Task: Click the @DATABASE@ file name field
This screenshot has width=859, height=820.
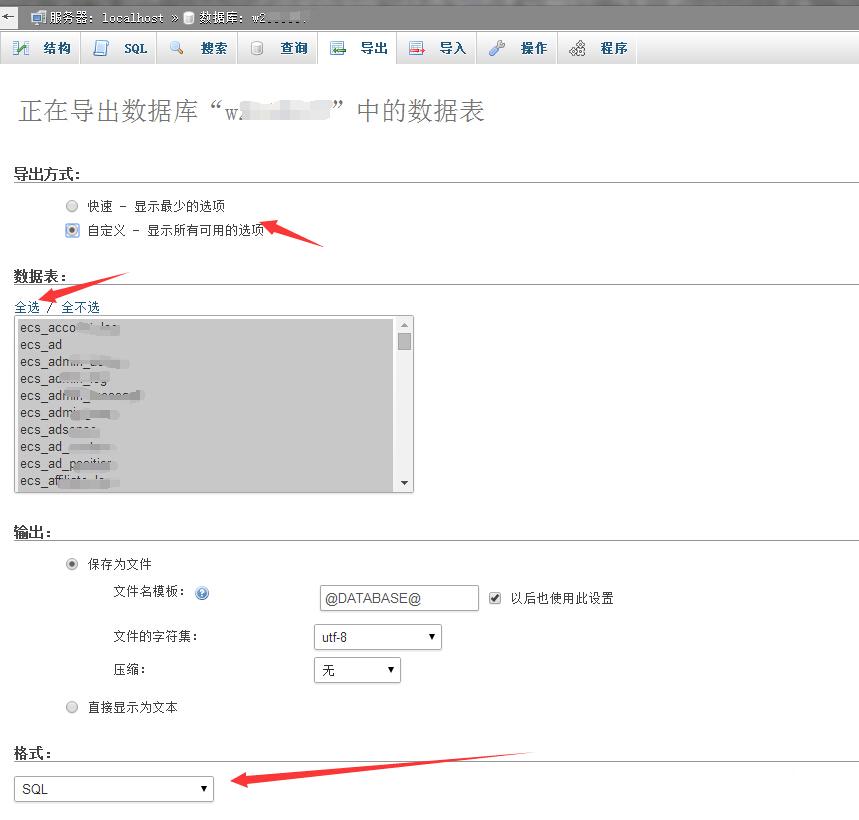Action: [x=398, y=598]
